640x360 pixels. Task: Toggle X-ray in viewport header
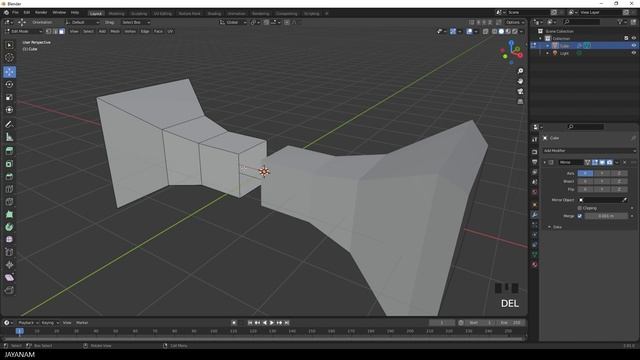point(486,31)
